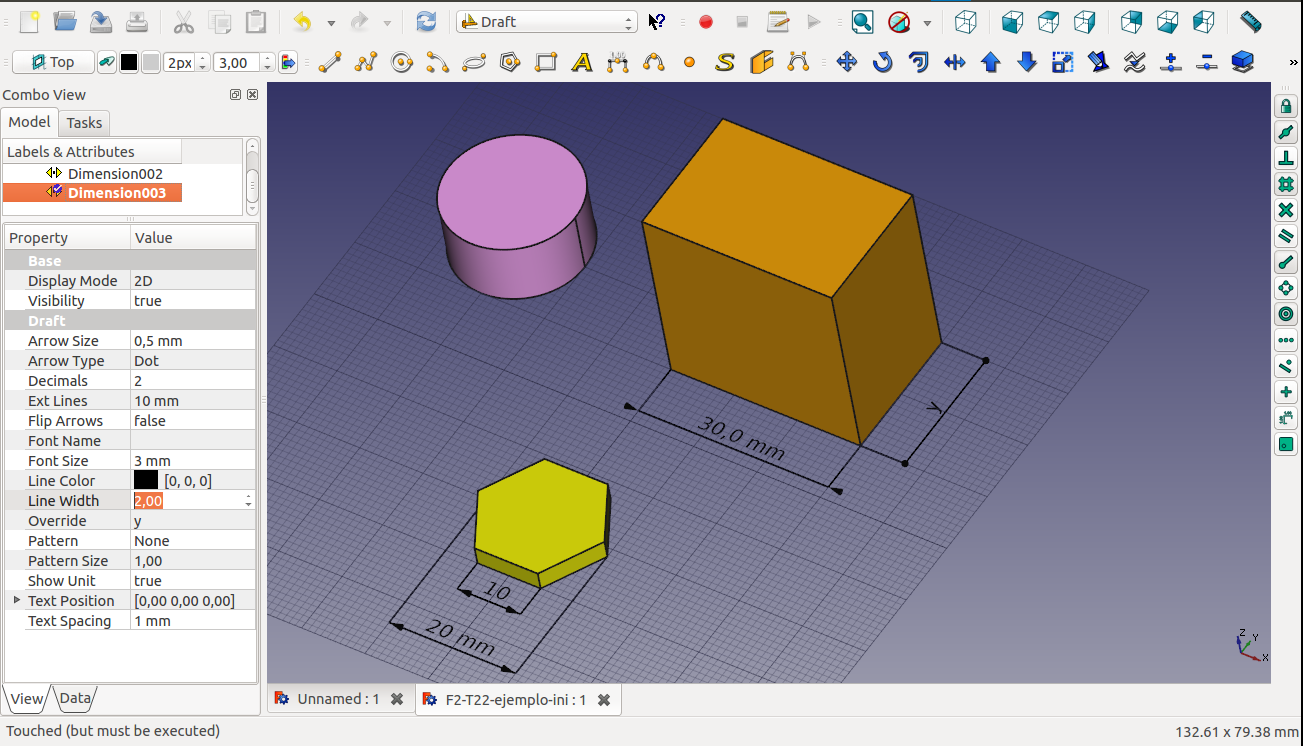This screenshot has width=1303, height=746.
Task: Select the Rectangle drawing tool
Action: coord(546,63)
